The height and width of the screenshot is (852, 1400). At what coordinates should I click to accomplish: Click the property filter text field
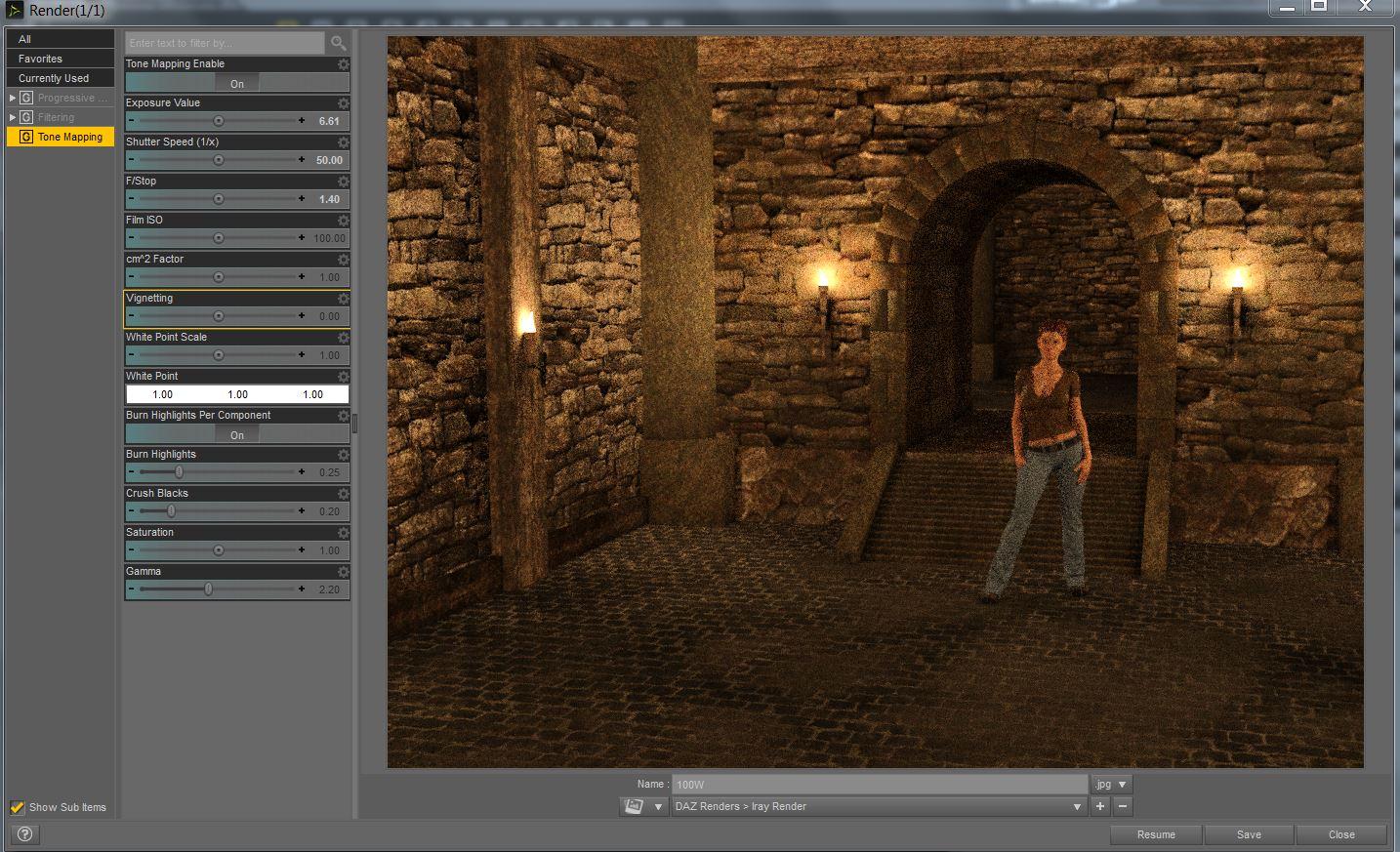click(226, 43)
